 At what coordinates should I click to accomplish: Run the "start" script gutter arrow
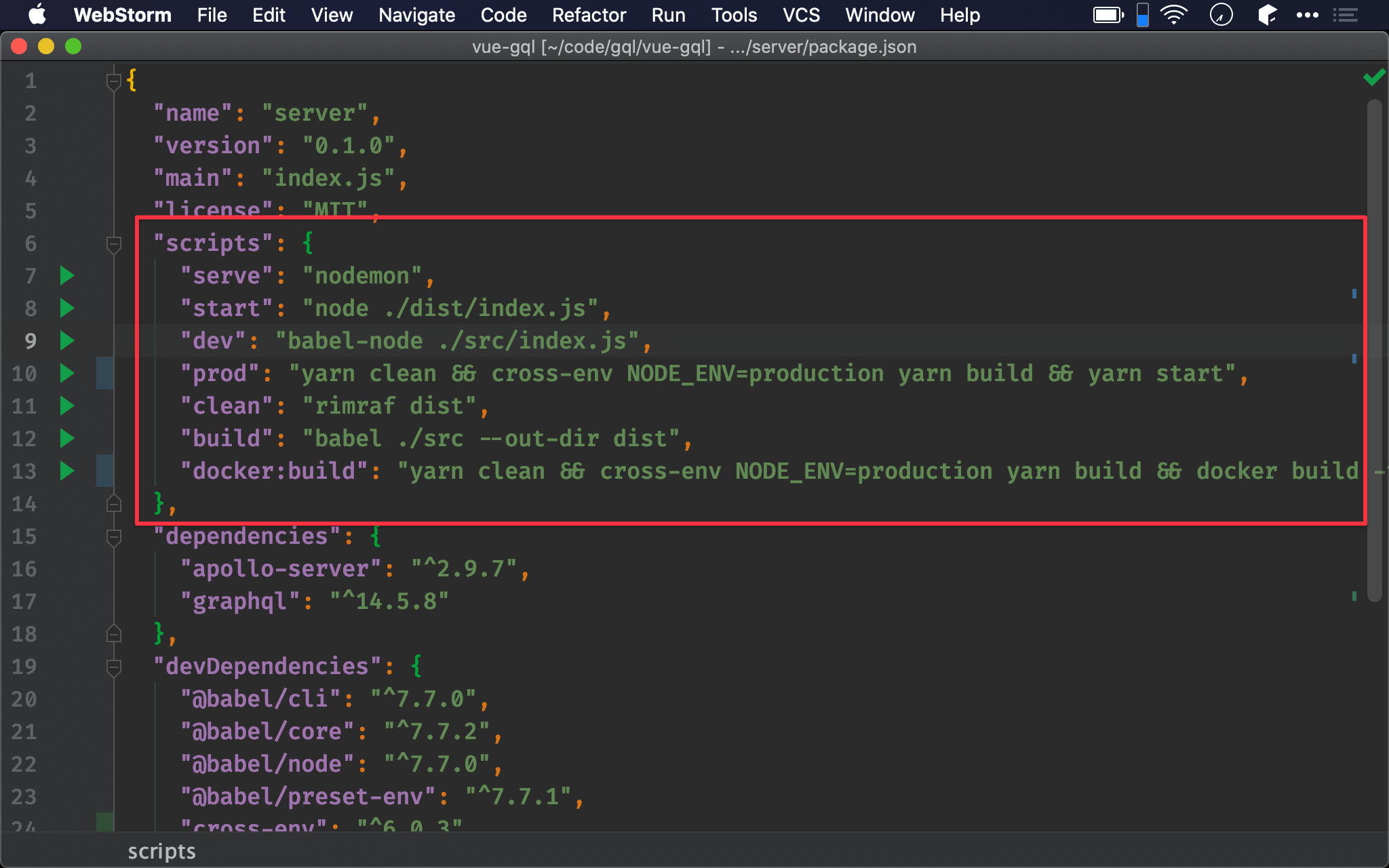point(67,309)
